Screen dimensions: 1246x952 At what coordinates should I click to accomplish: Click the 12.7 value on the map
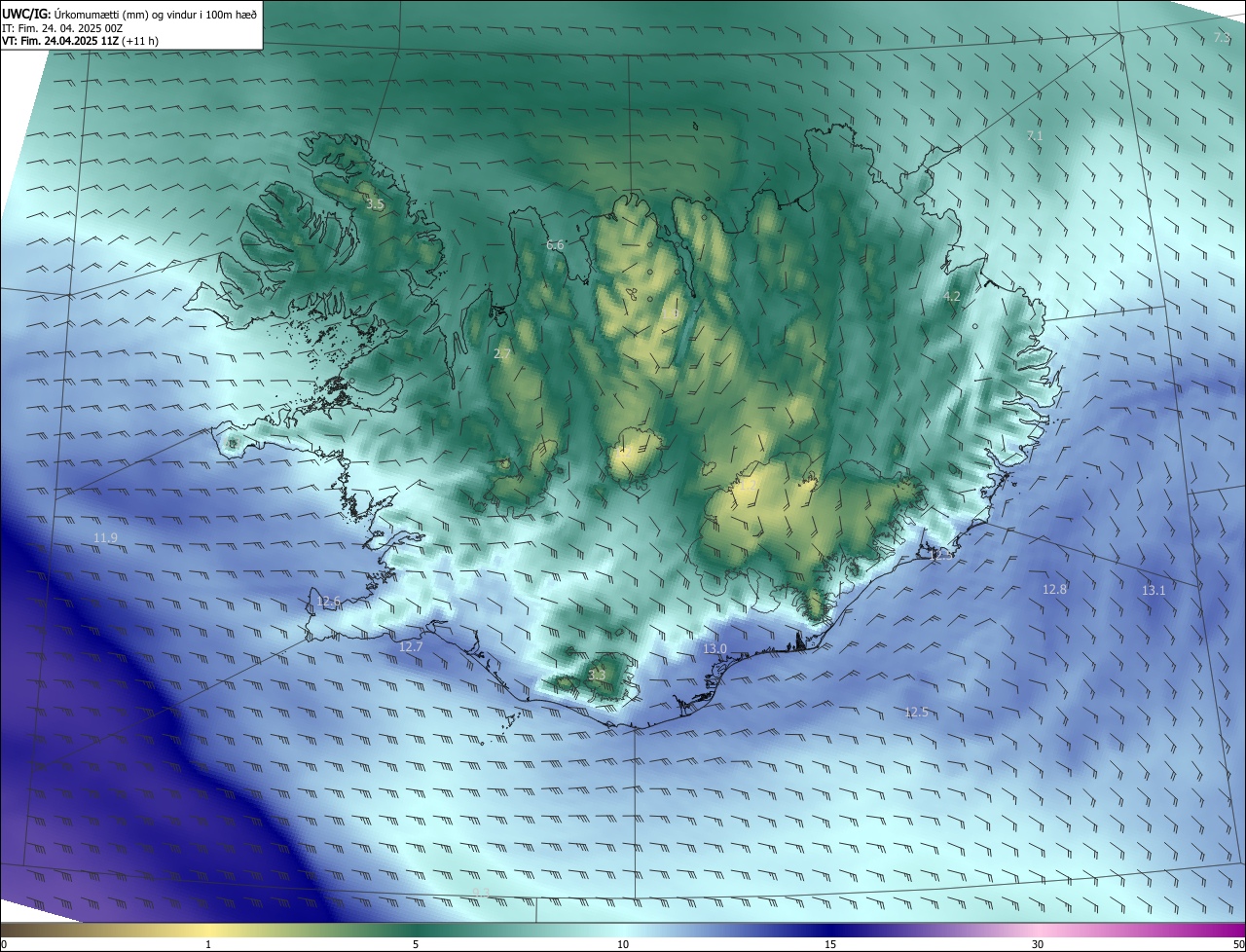(411, 646)
